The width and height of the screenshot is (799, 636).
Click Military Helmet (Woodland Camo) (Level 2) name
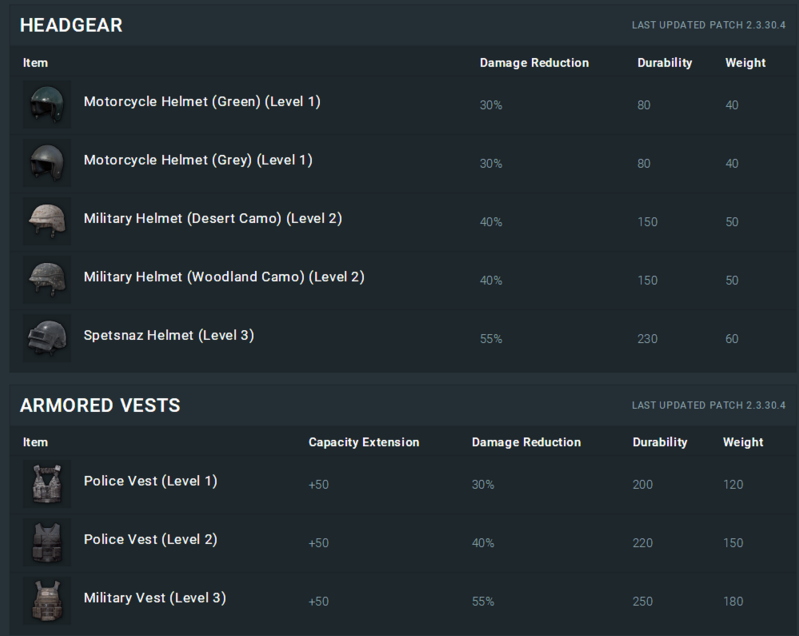[x=224, y=277]
